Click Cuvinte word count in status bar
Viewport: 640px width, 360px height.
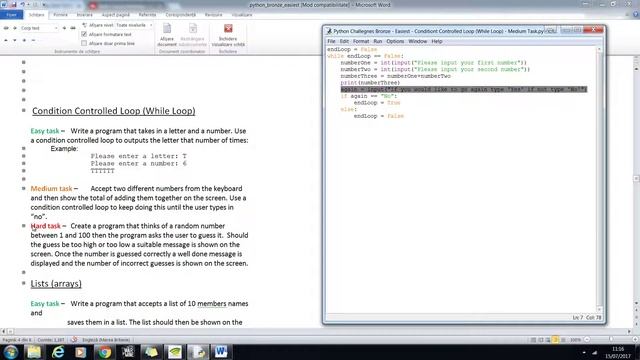coord(51,340)
